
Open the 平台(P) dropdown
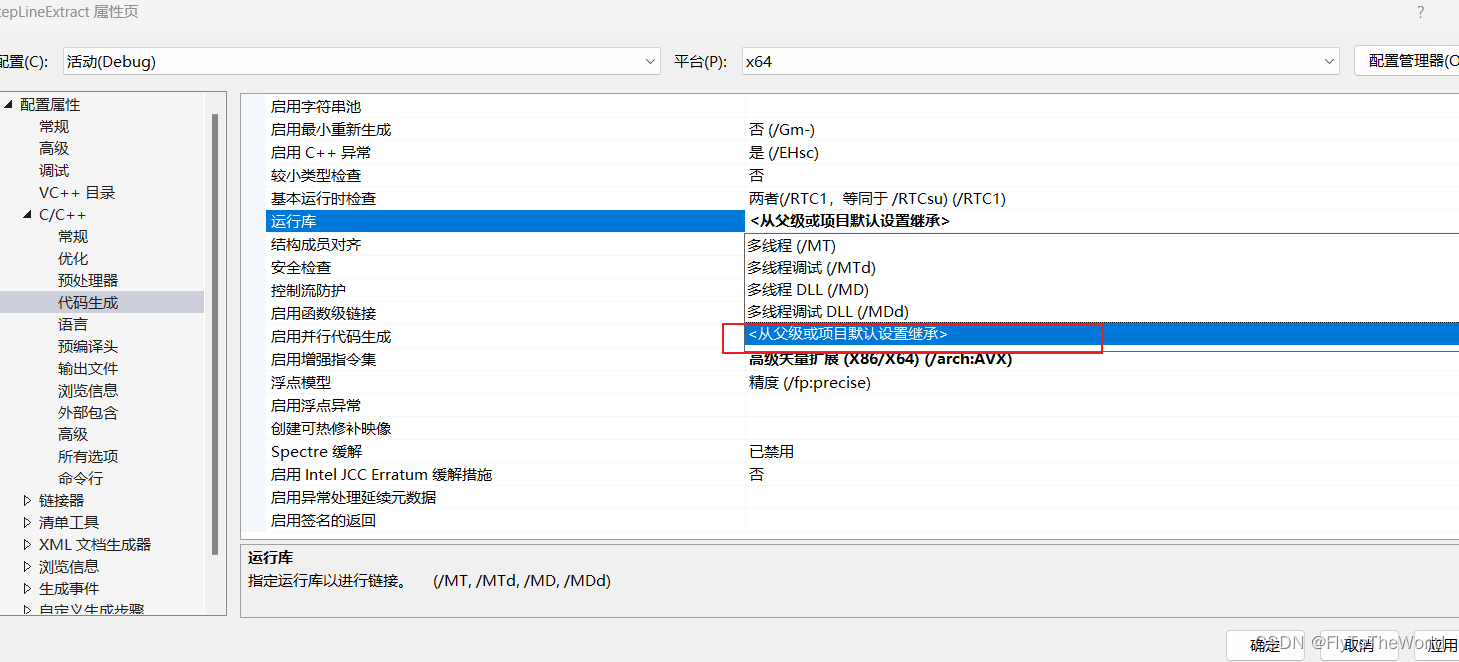[1331, 61]
